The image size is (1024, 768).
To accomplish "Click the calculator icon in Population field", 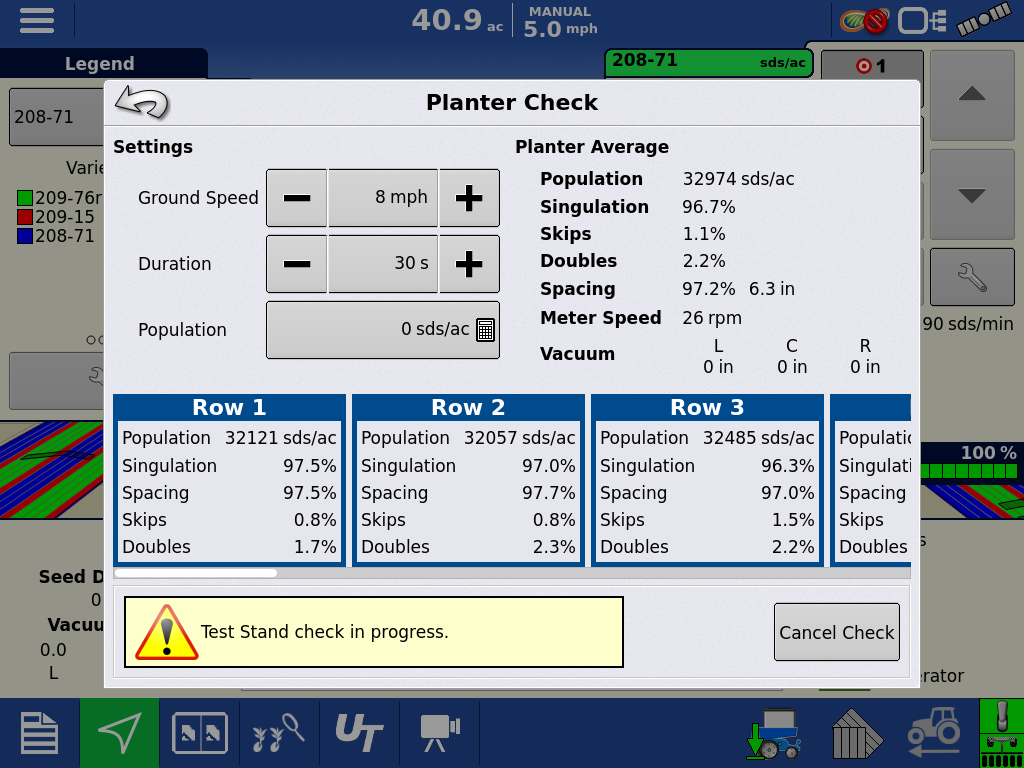I will [x=485, y=330].
